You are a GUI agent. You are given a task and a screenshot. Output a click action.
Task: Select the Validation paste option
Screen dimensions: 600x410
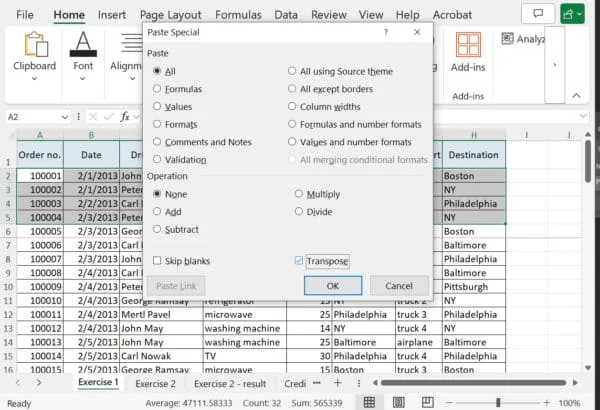pyautogui.click(x=157, y=159)
